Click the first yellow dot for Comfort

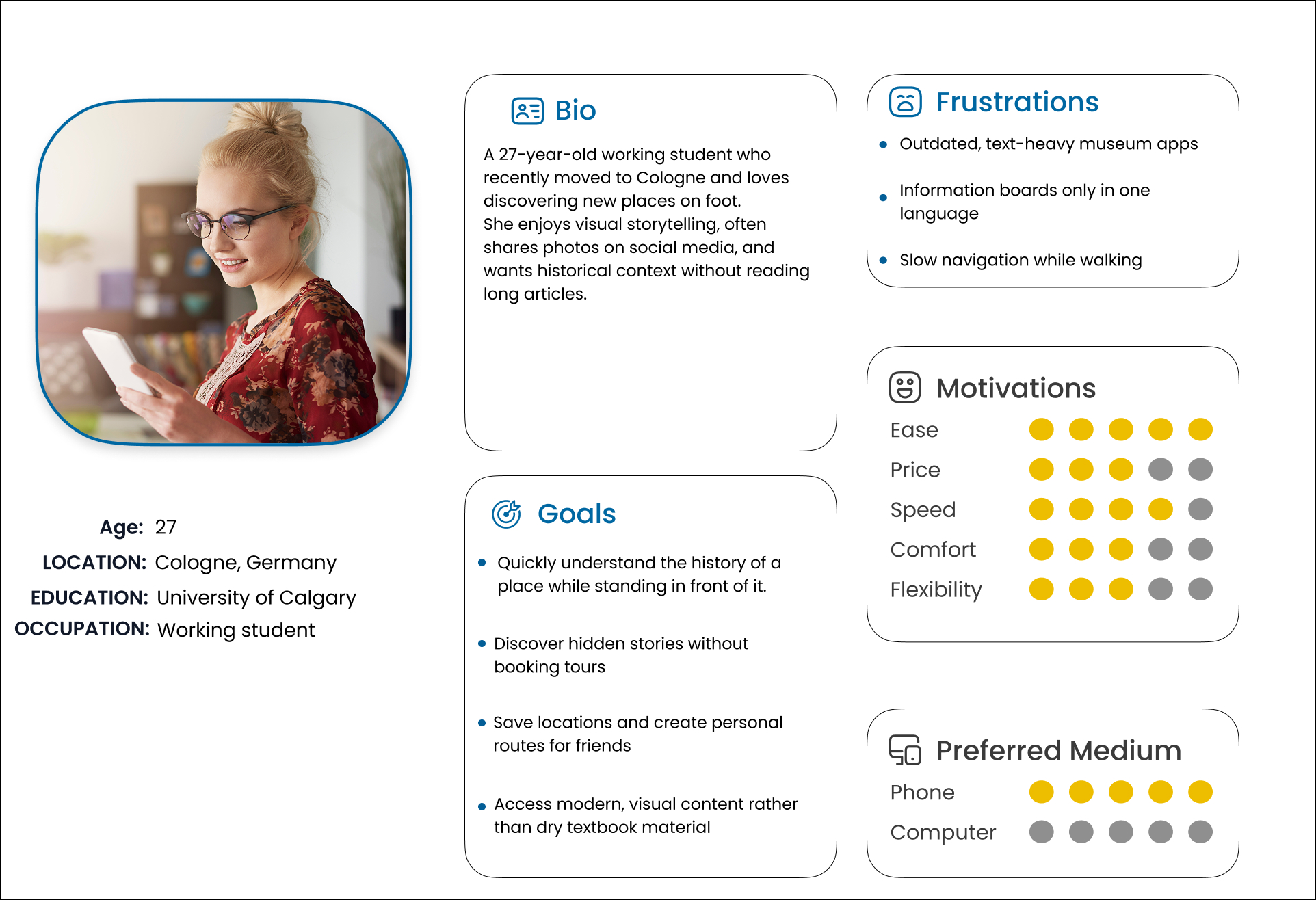click(x=1042, y=549)
